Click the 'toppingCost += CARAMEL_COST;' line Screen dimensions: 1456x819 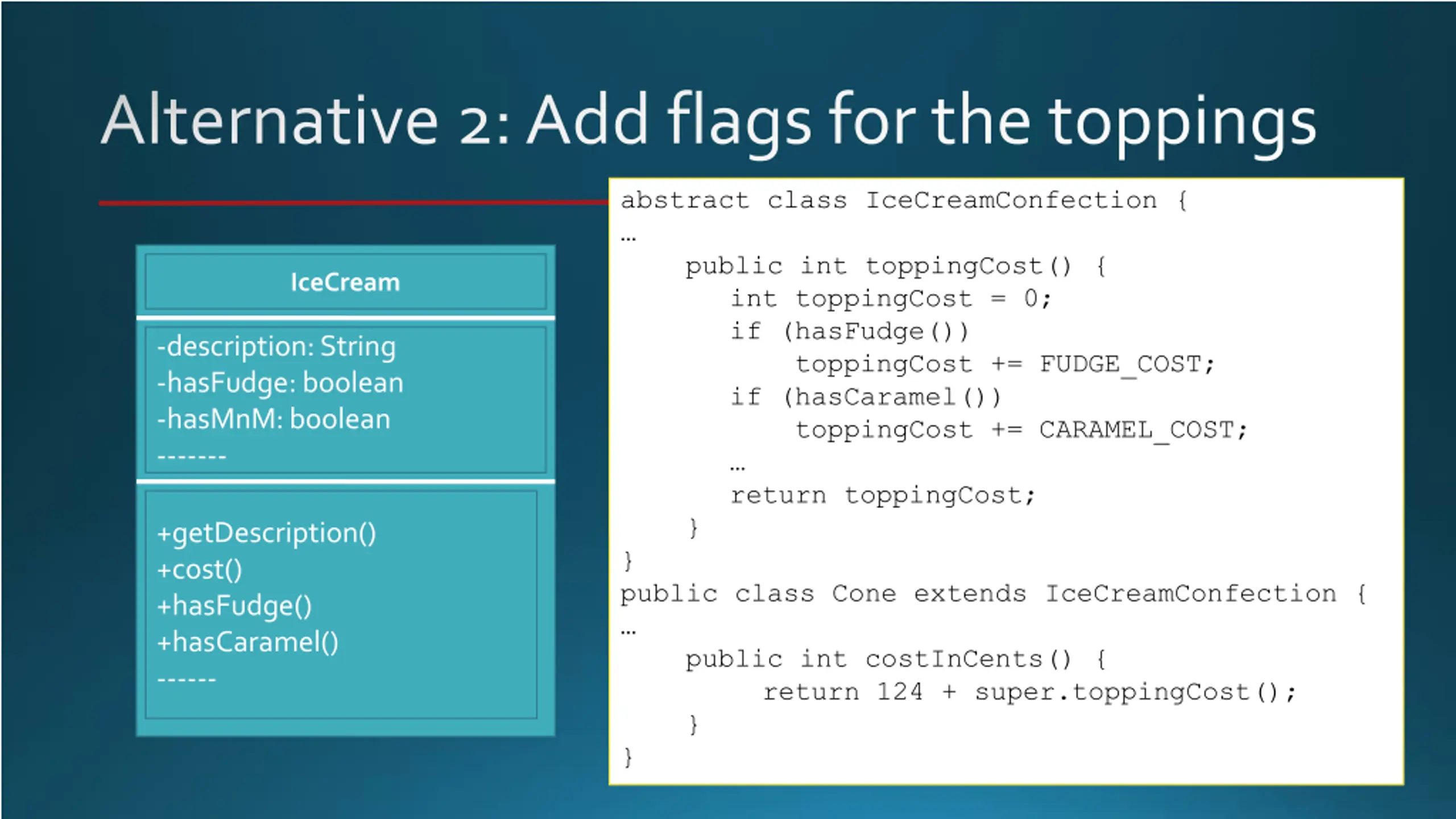1021,431
